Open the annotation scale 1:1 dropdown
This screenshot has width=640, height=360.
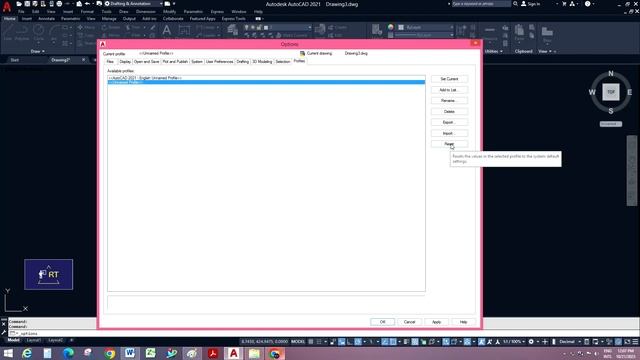coord(513,342)
